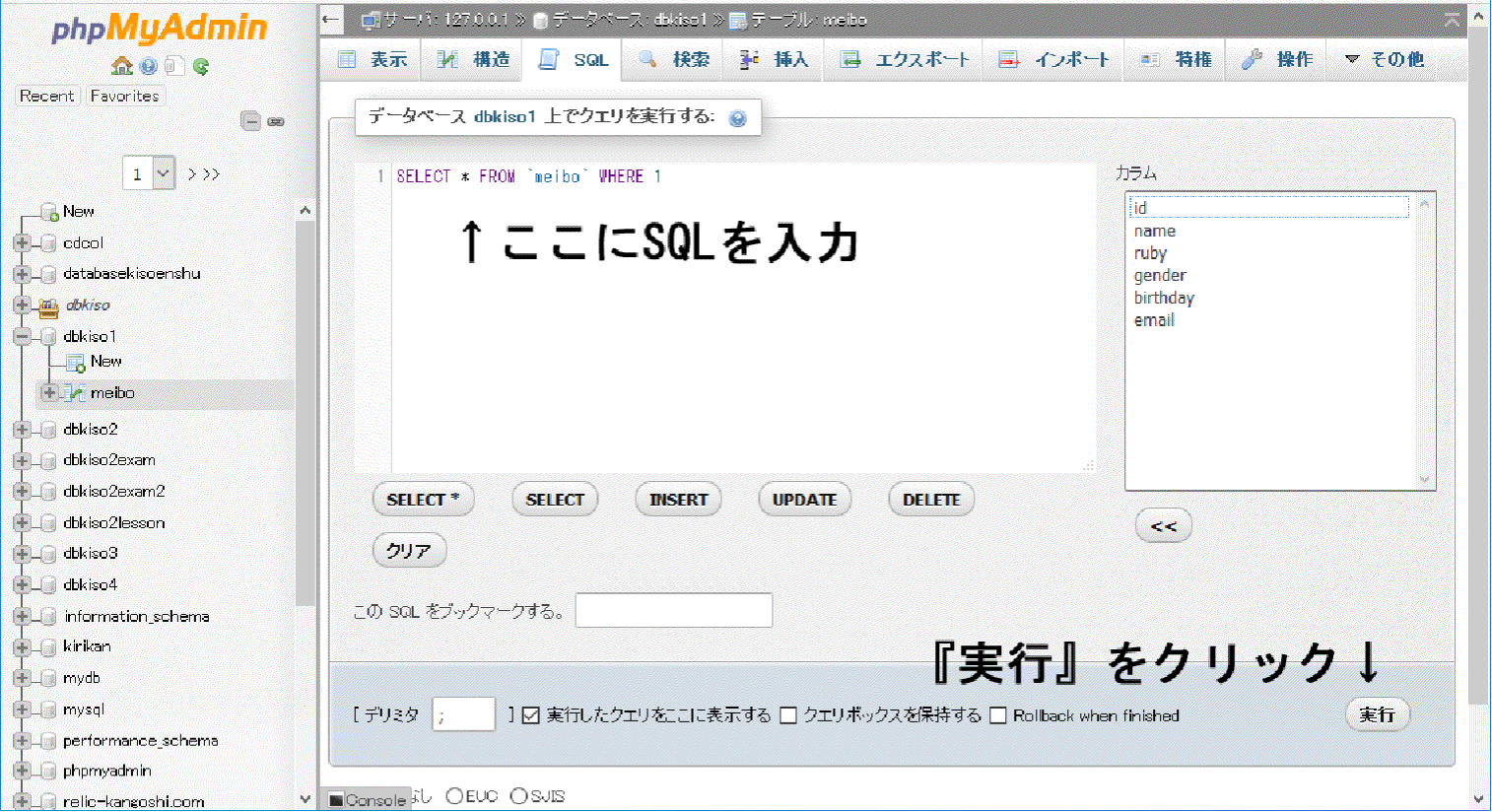Screen dimensions: 1492x812
Task: Open the その他 more tabs menu
Action: point(1385,59)
